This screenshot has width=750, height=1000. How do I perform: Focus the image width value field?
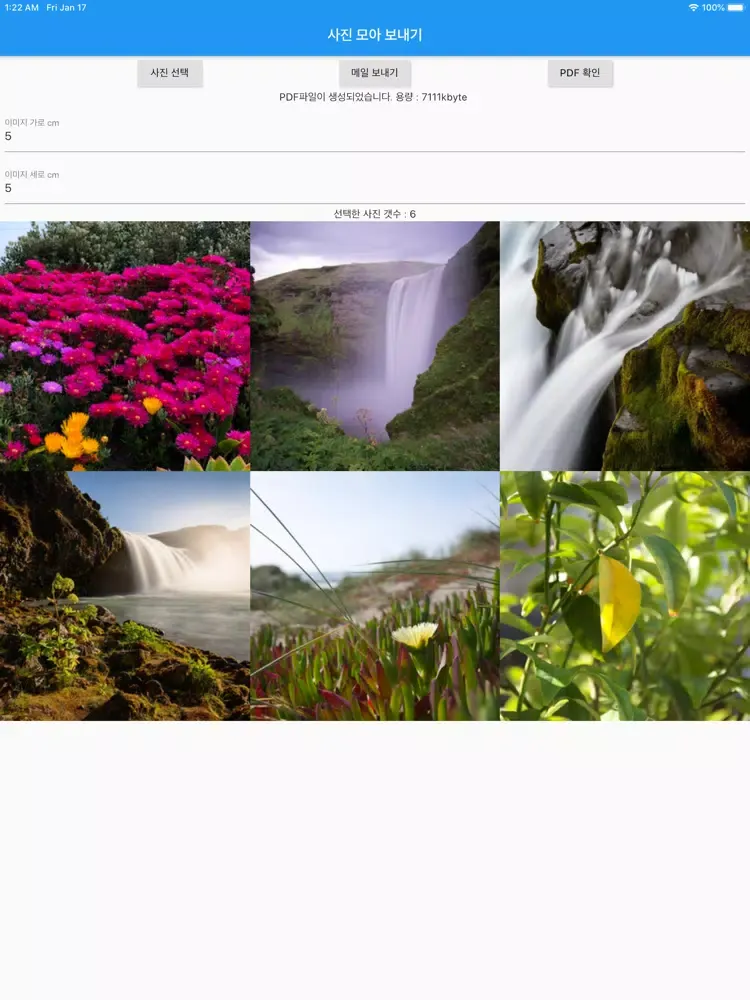(x=374, y=137)
